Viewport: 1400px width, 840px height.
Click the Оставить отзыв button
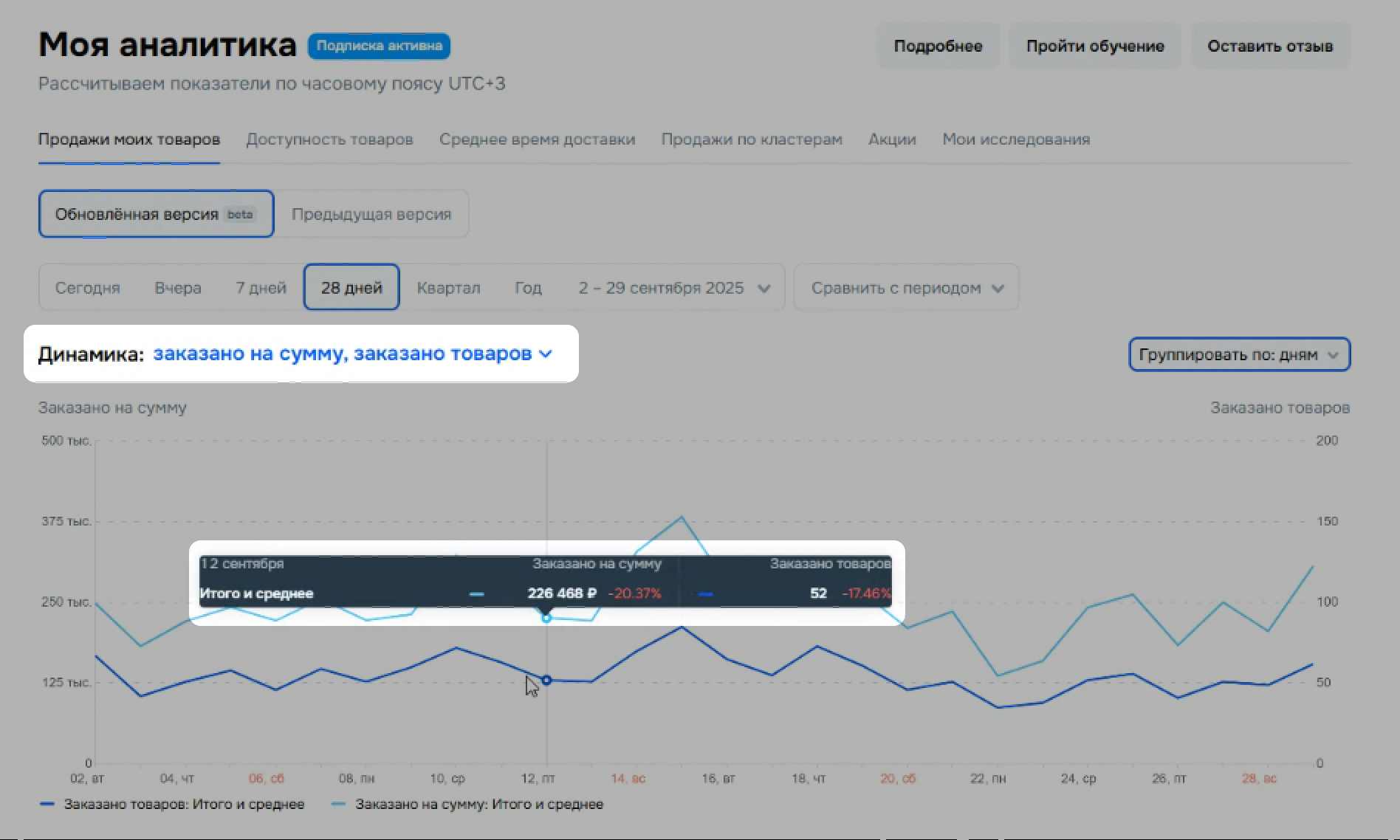tap(1270, 46)
